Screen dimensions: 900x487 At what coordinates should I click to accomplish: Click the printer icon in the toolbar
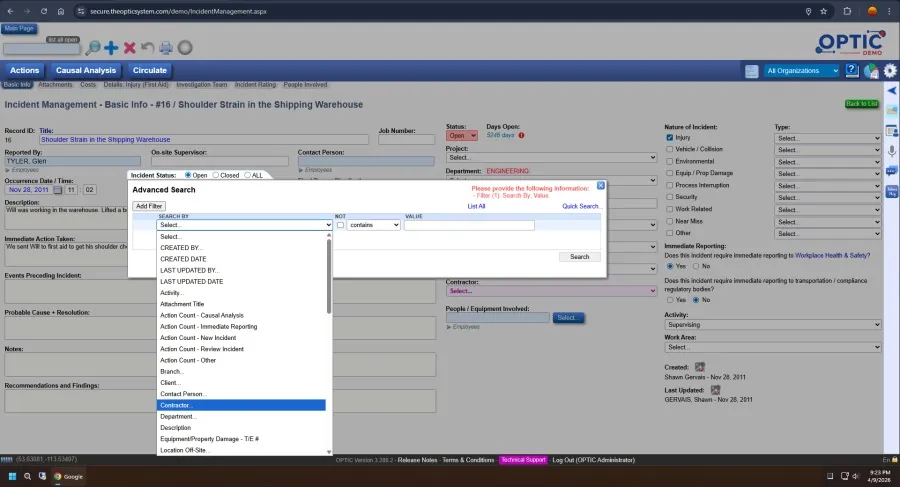(166, 47)
